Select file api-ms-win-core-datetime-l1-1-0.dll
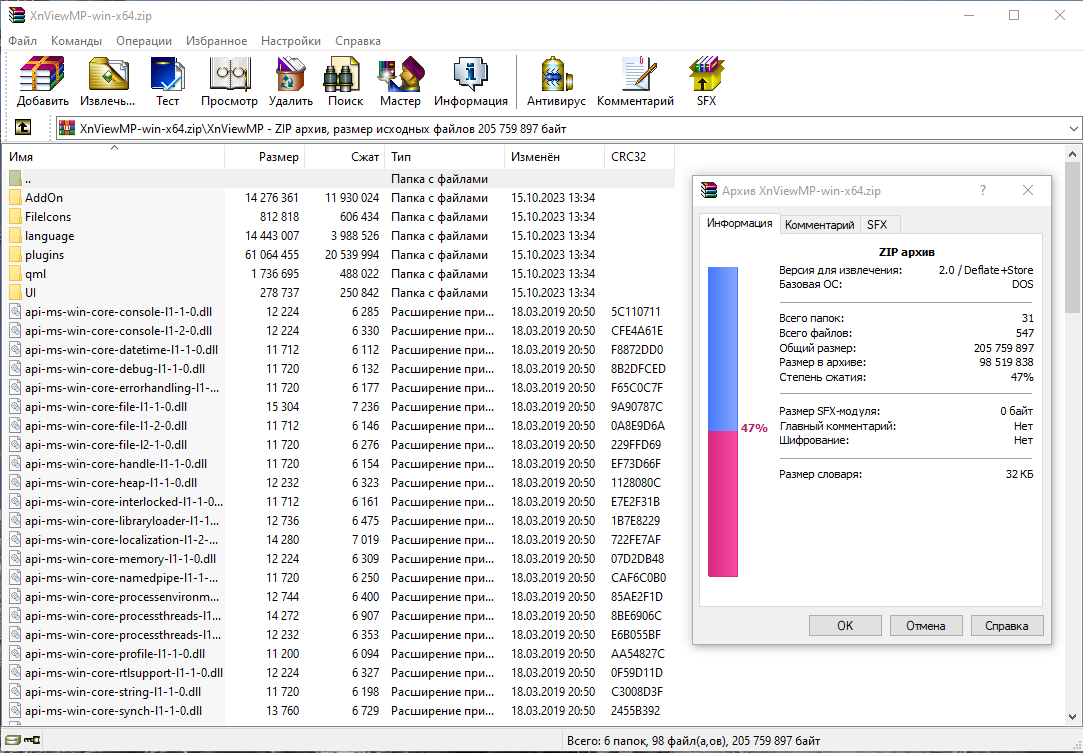 coord(121,350)
